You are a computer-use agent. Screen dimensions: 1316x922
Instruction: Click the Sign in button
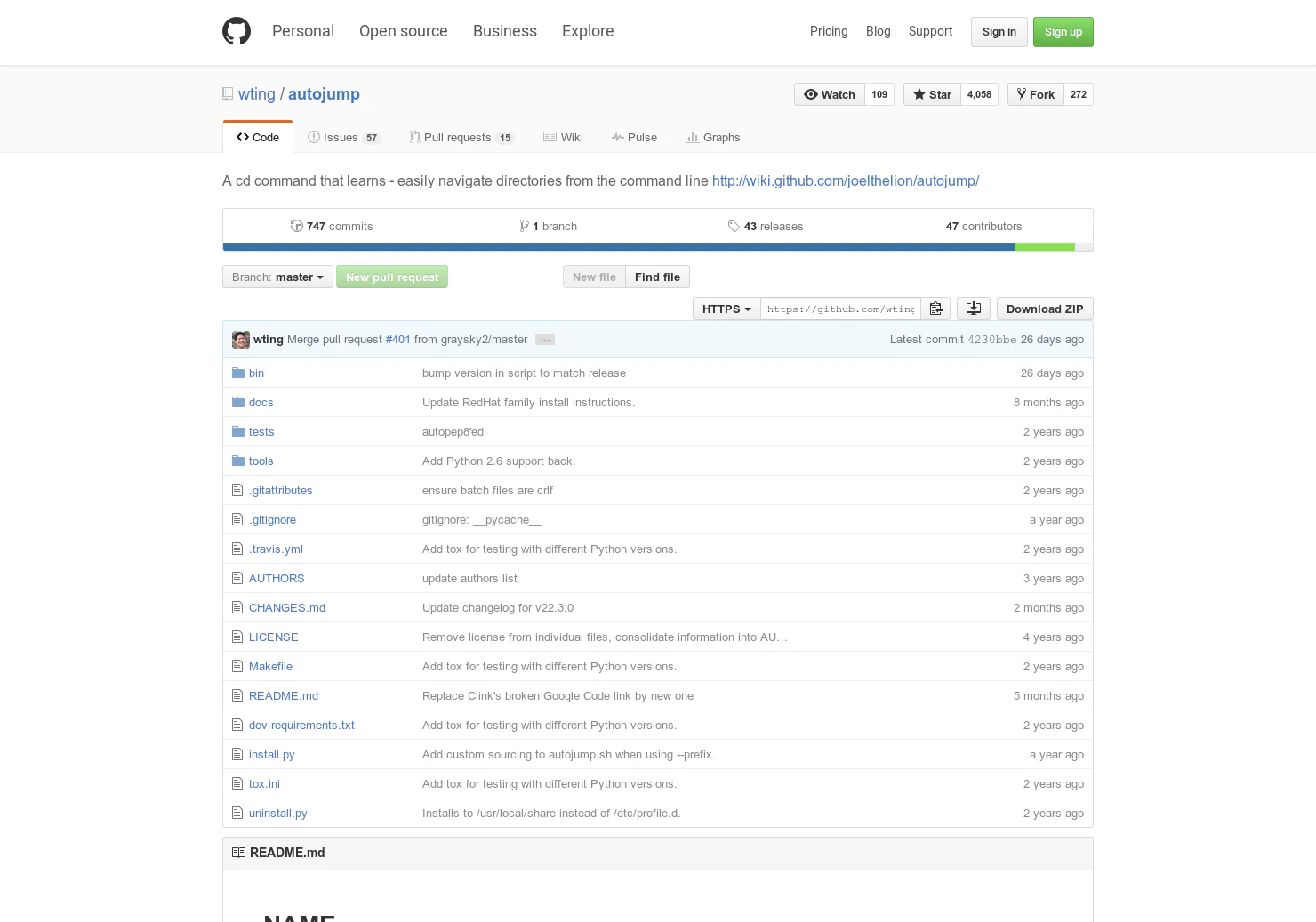[999, 32]
